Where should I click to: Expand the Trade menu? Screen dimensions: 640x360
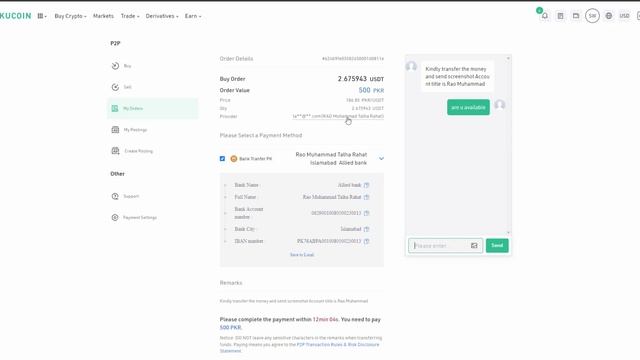click(130, 16)
